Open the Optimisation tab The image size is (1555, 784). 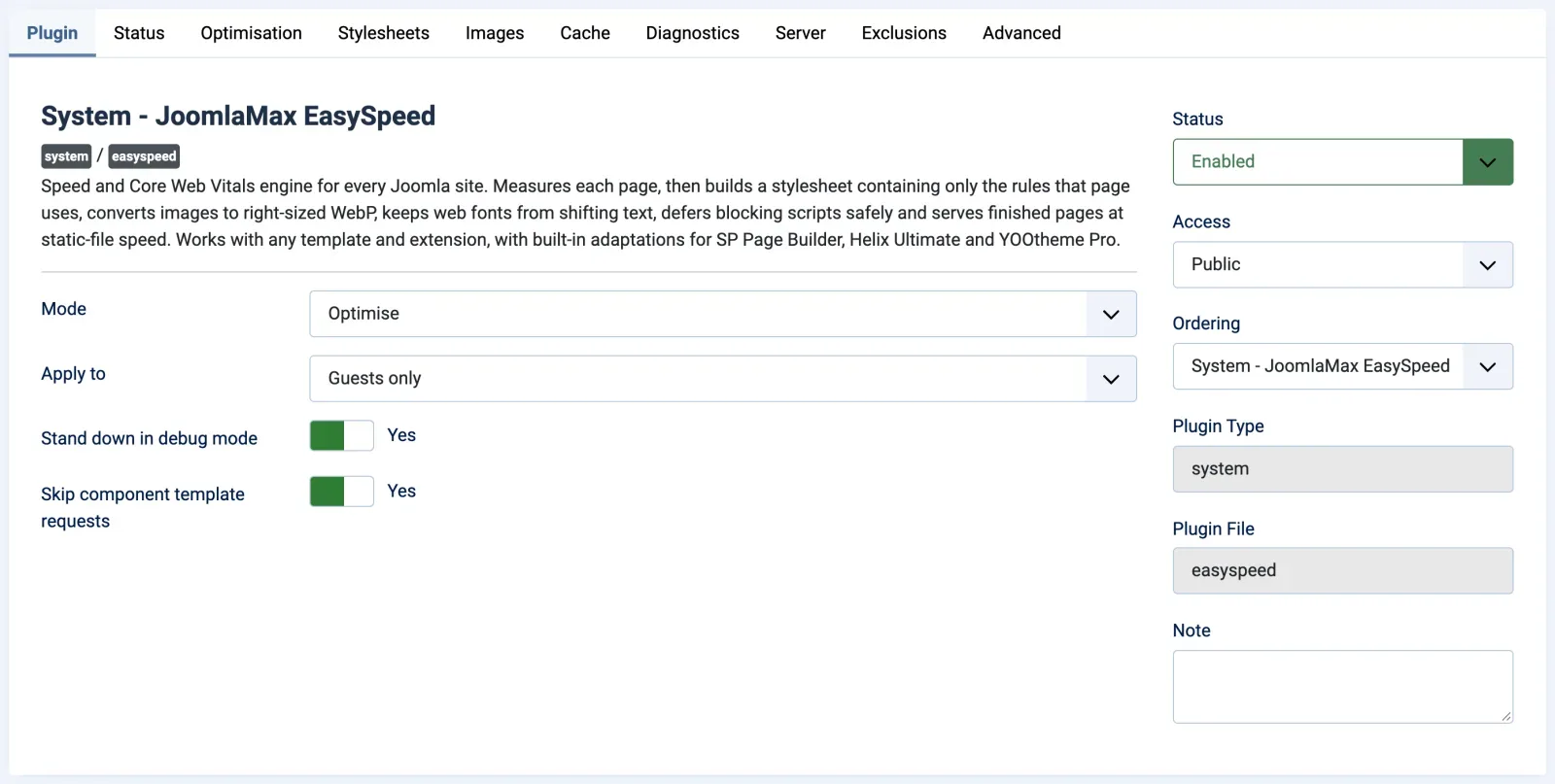coord(252,33)
